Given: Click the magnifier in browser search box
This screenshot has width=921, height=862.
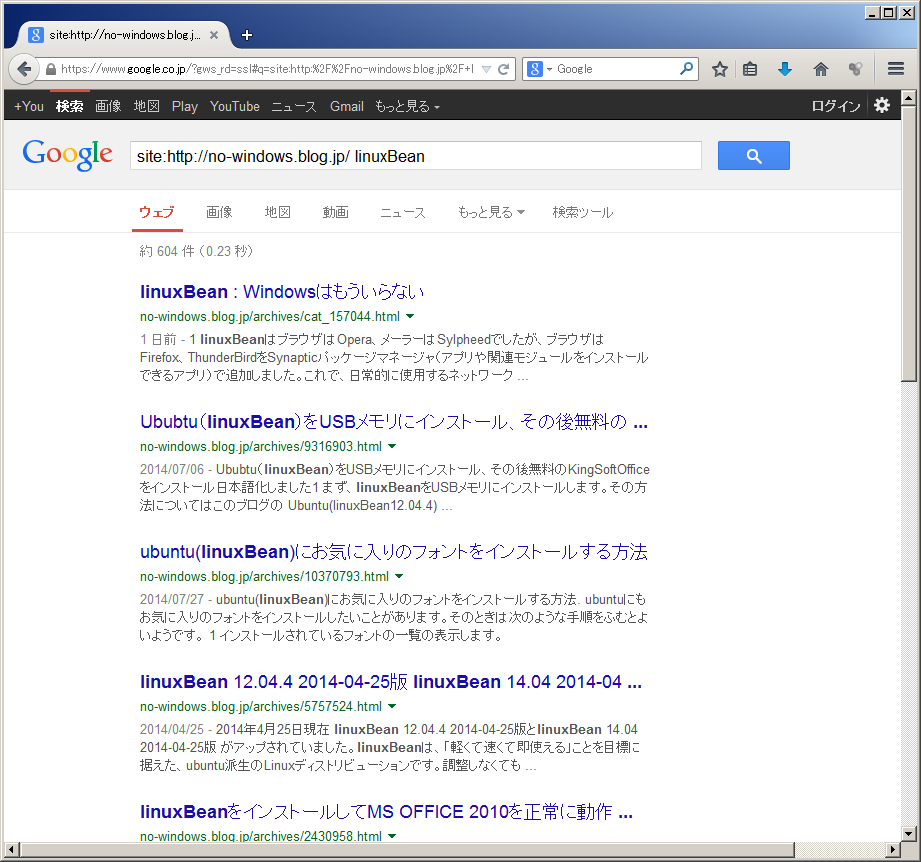Looking at the screenshot, I should (686, 69).
